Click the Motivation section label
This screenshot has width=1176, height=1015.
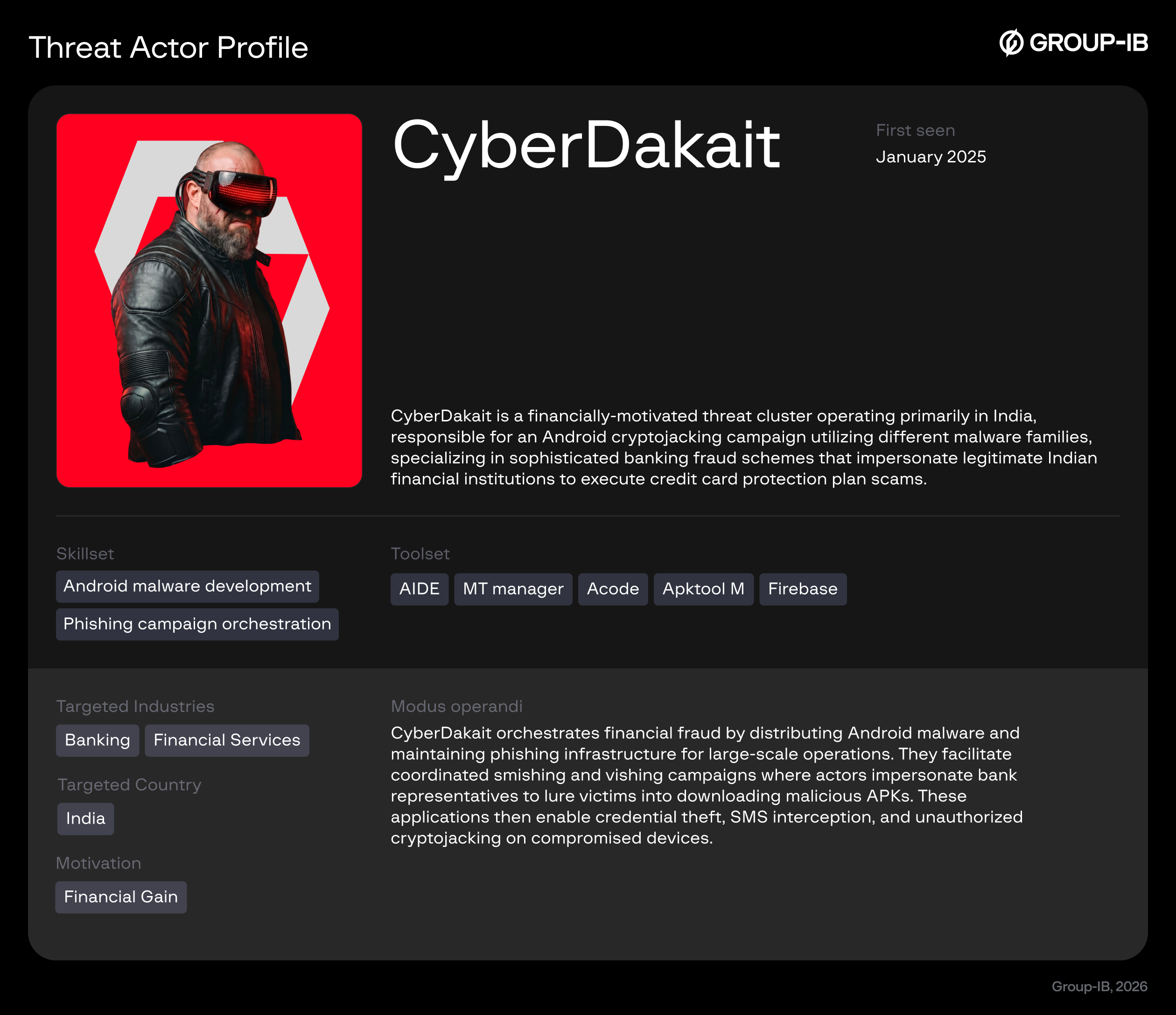coord(99,863)
